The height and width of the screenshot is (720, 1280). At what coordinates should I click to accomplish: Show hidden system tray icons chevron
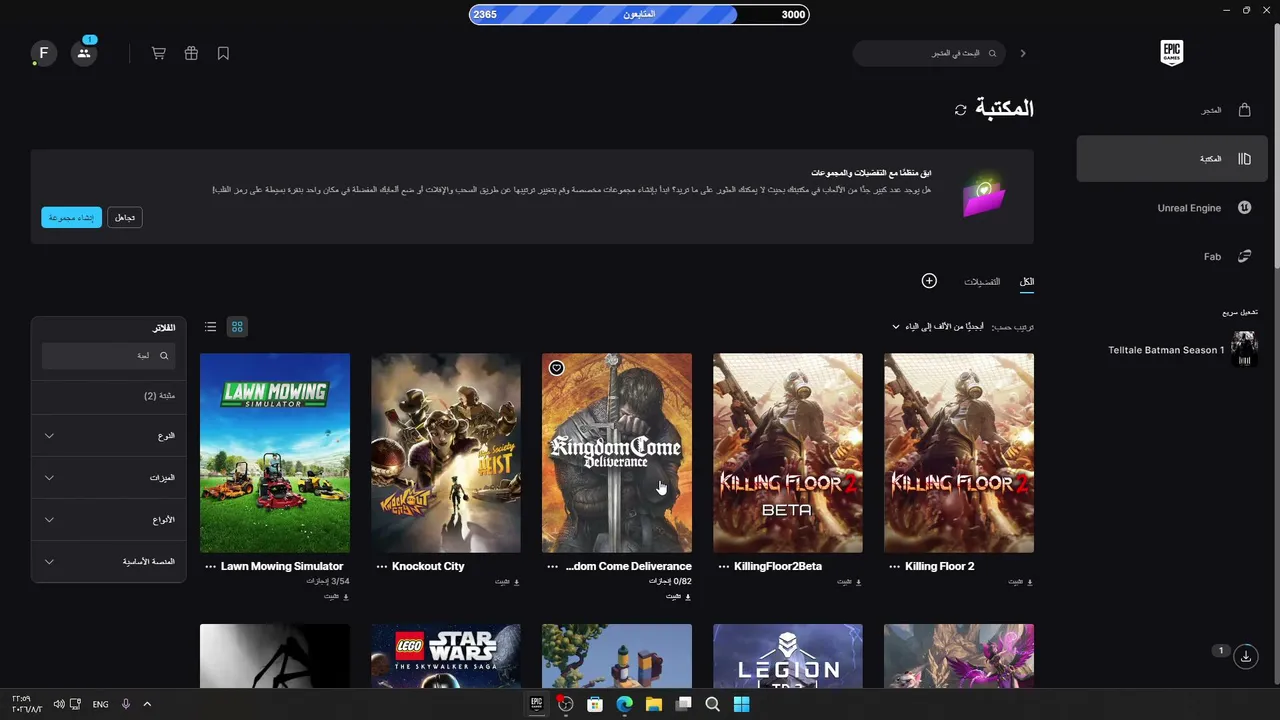(x=147, y=704)
